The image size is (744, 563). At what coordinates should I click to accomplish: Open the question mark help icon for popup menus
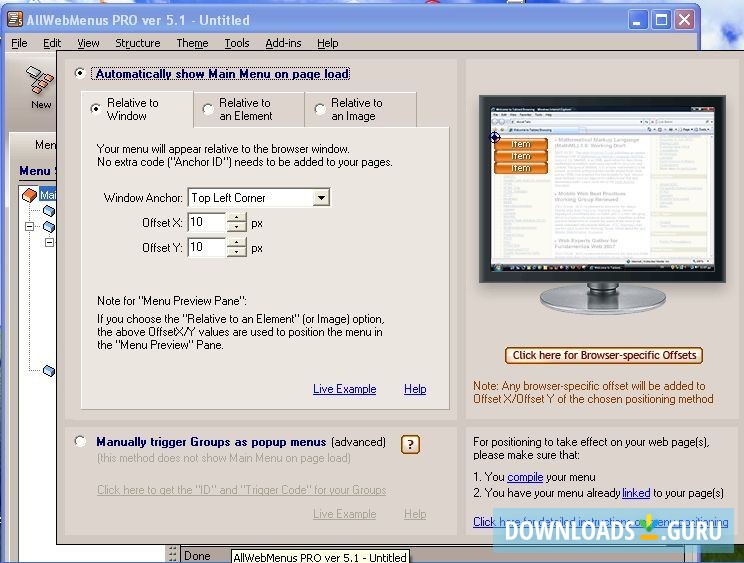[x=410, y=444]
